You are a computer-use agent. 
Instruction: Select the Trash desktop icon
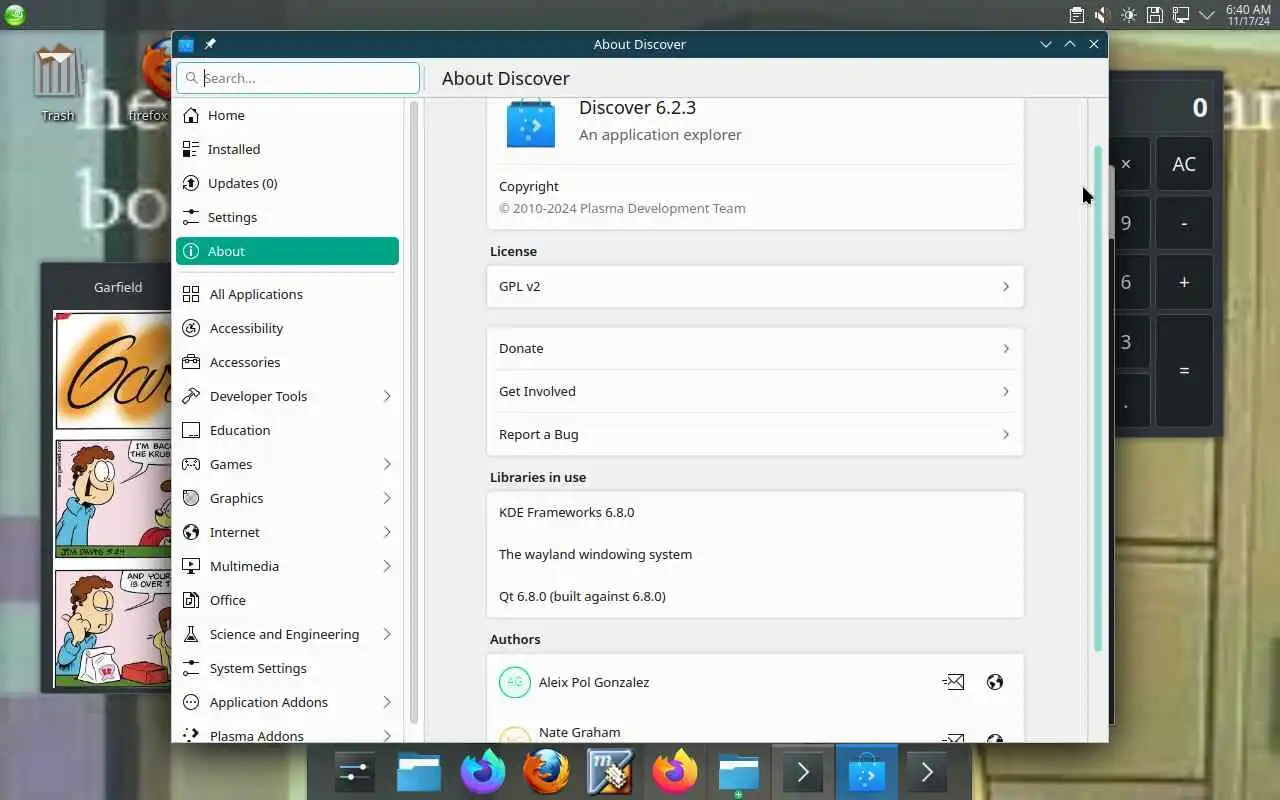(57, 83)
